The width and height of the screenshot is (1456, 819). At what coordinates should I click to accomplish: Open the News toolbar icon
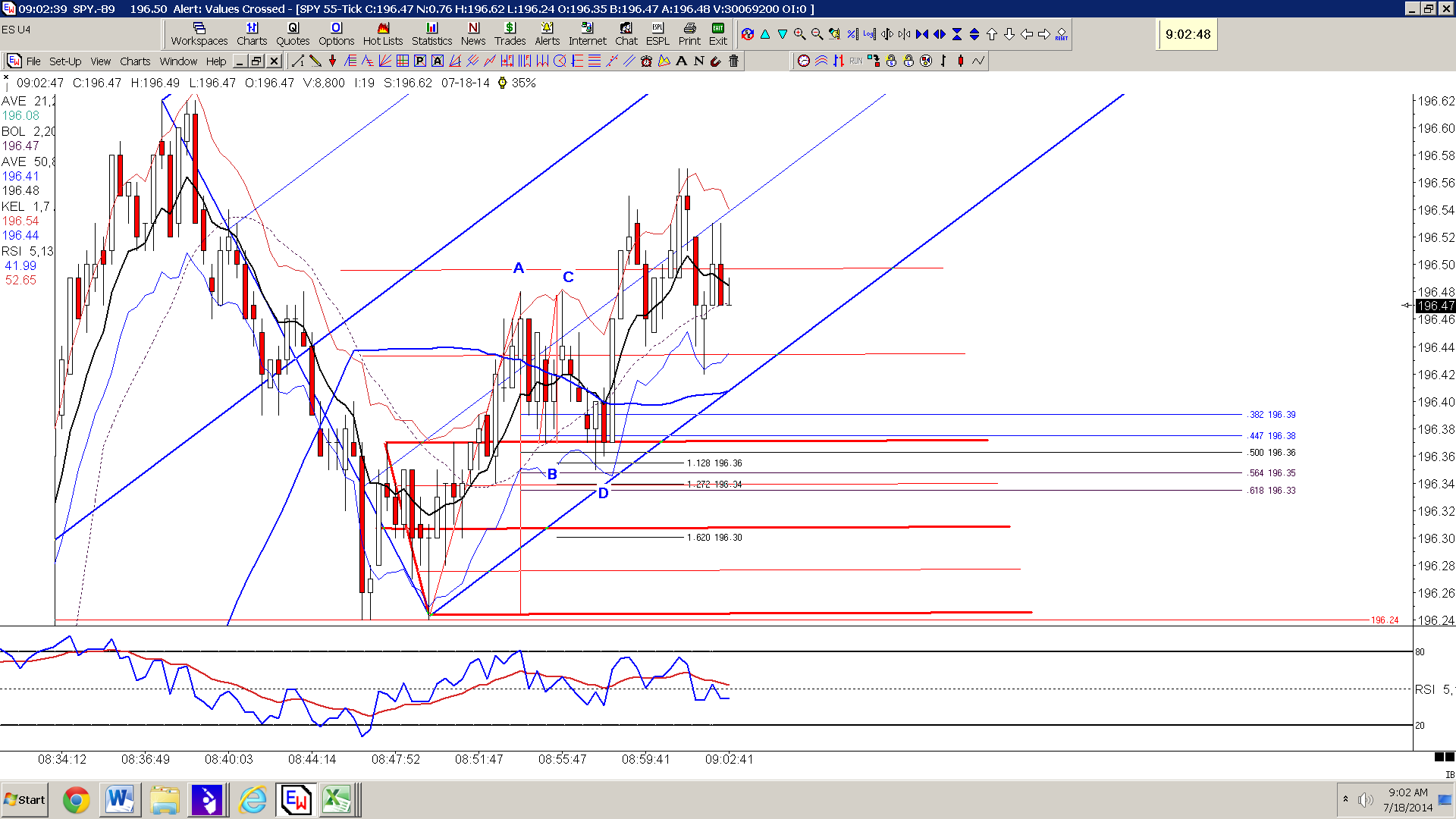tap(473, 34)
